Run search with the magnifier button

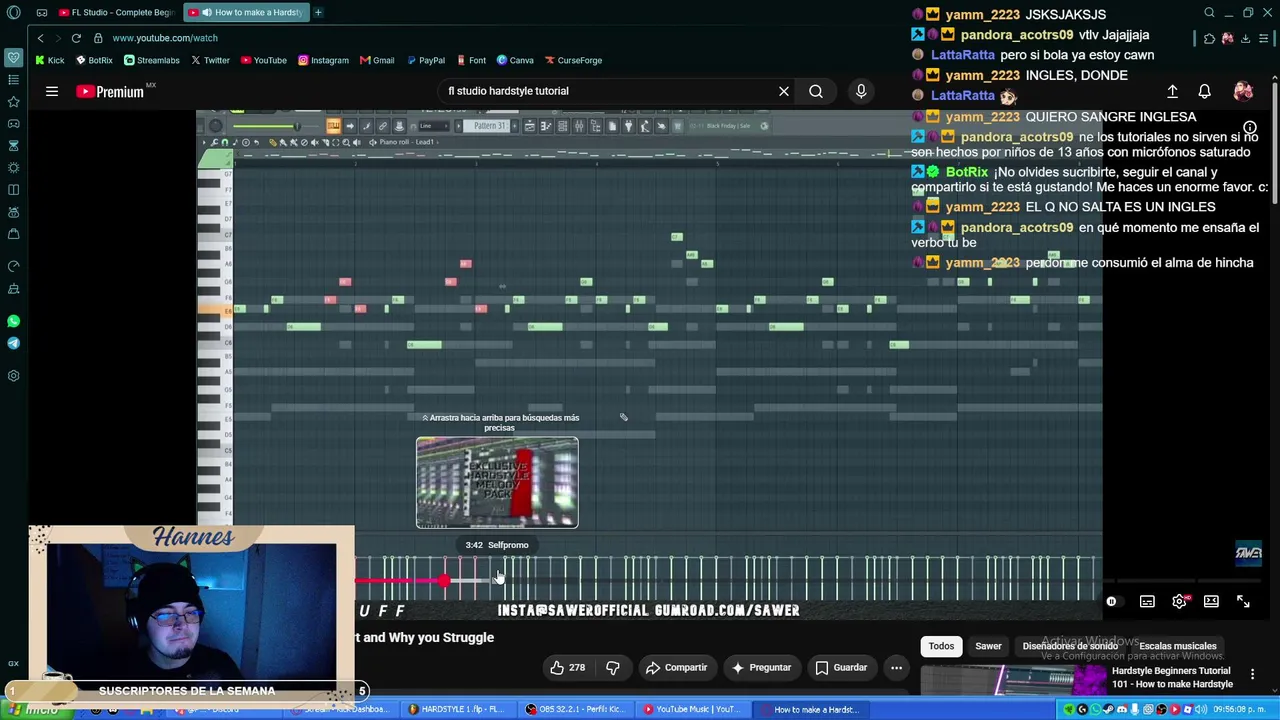pos(816,91)
